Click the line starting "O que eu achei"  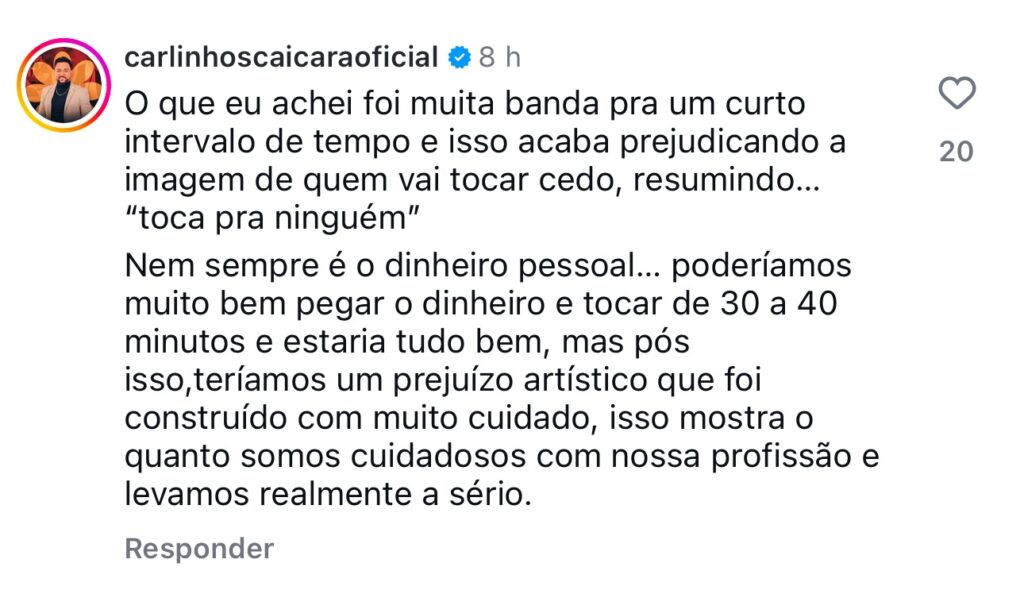click(465, 104)
